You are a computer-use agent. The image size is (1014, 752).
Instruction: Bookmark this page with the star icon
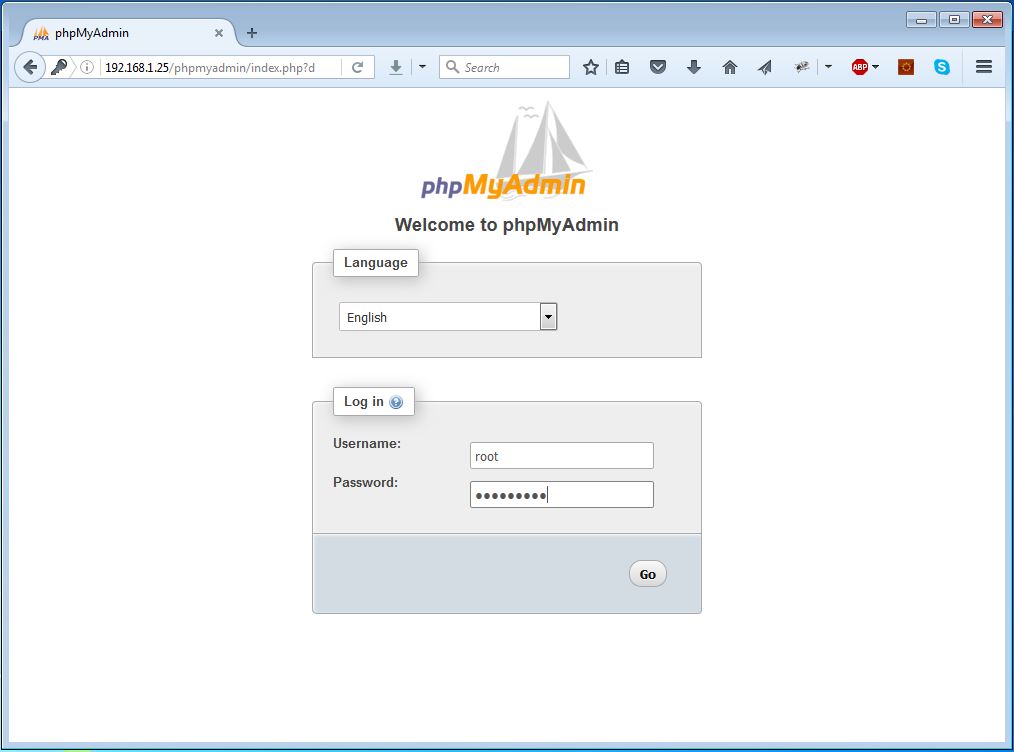[590, 67]
